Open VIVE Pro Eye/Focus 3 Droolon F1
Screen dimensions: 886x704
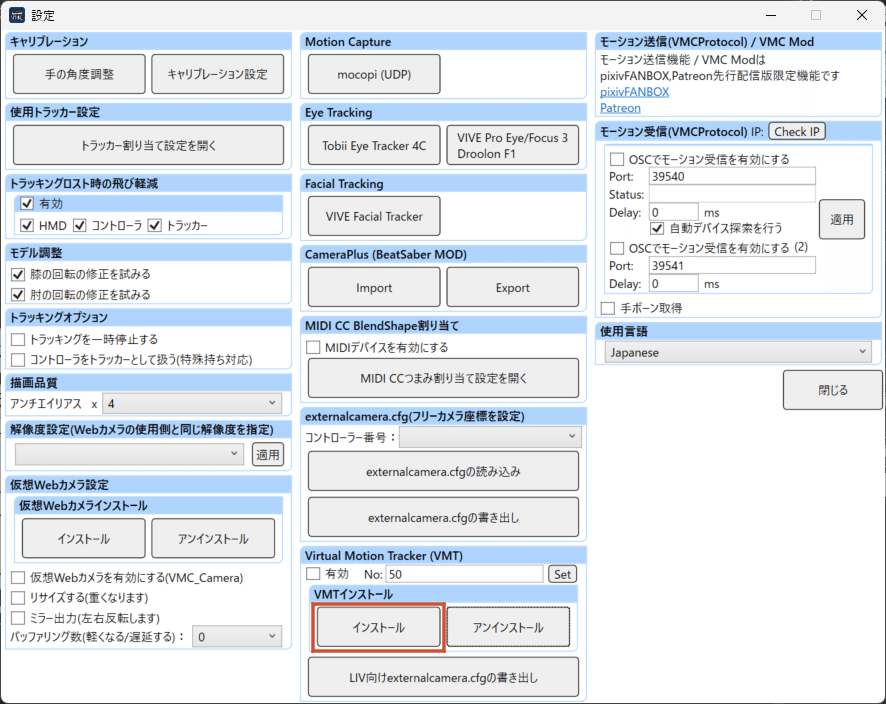pyautogui.click(x=513, y=145)
